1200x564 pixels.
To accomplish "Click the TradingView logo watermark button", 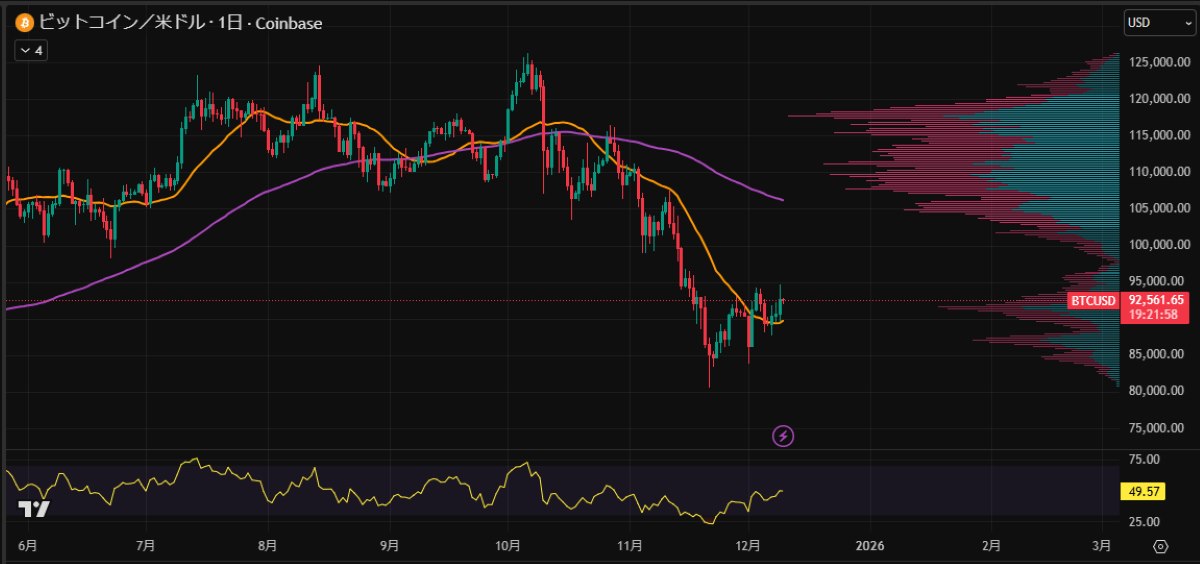I will [x=34, y=508].
